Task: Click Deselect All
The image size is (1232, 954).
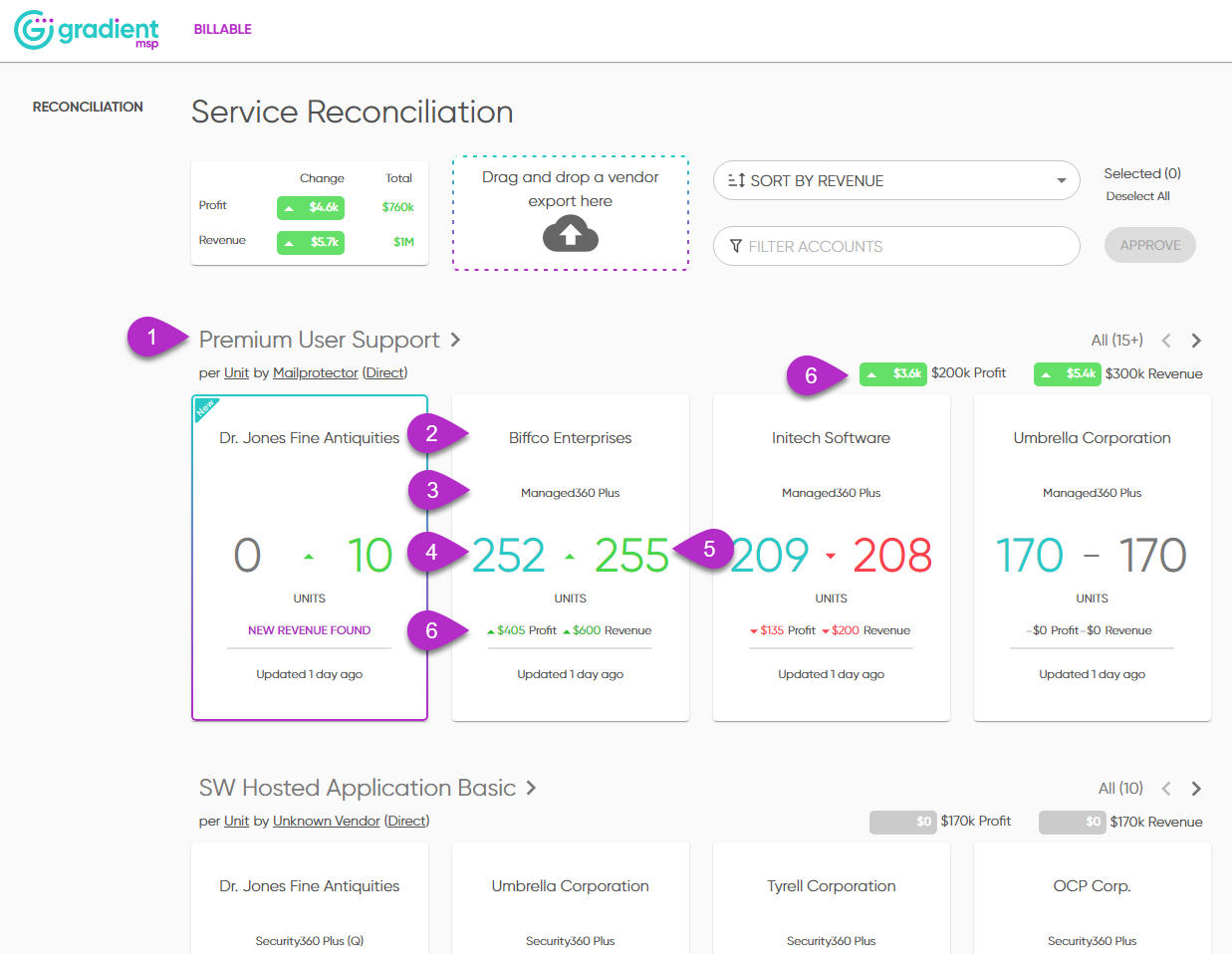Action: [1137, 196]
